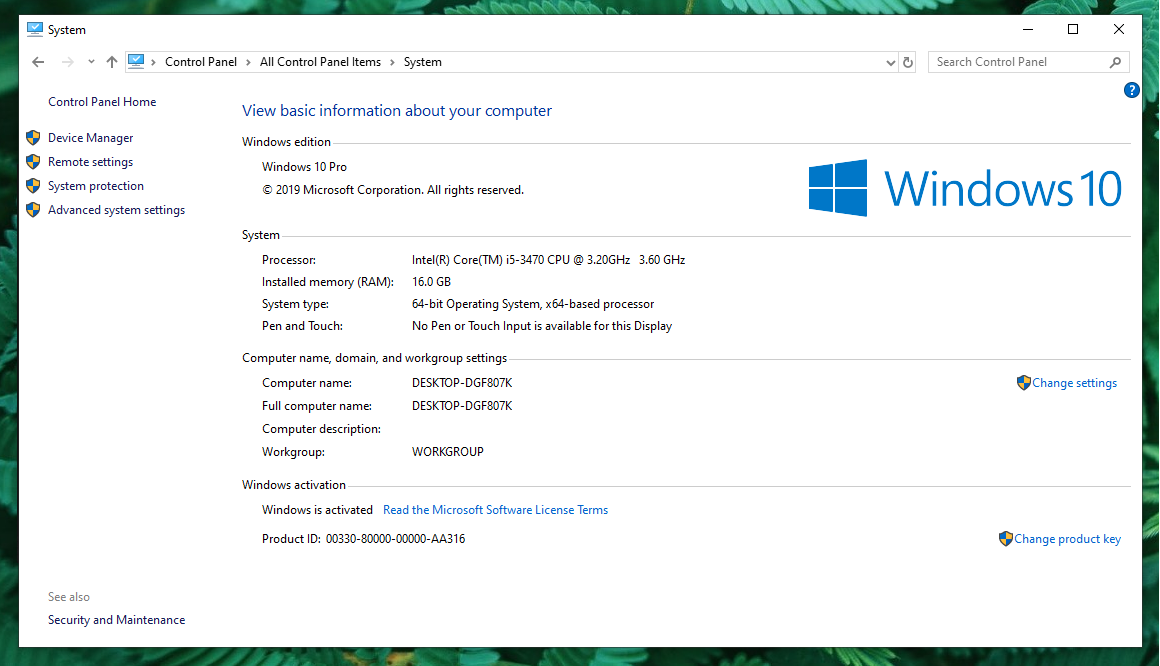The image size is (1160, 666).
Task: Select All Control Panel Items breadcrumb
Action: [x=320, y=62]
